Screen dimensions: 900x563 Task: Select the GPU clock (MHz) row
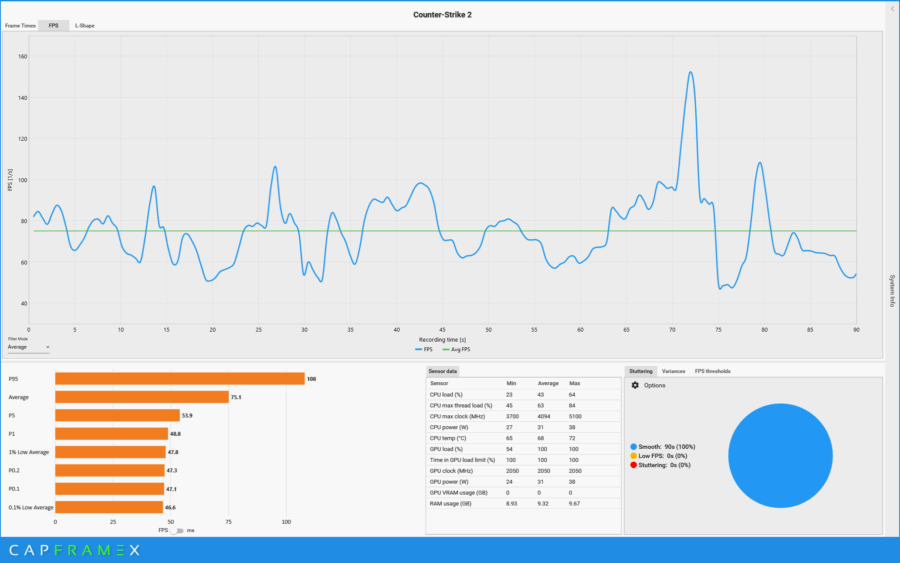coord(523,471)
